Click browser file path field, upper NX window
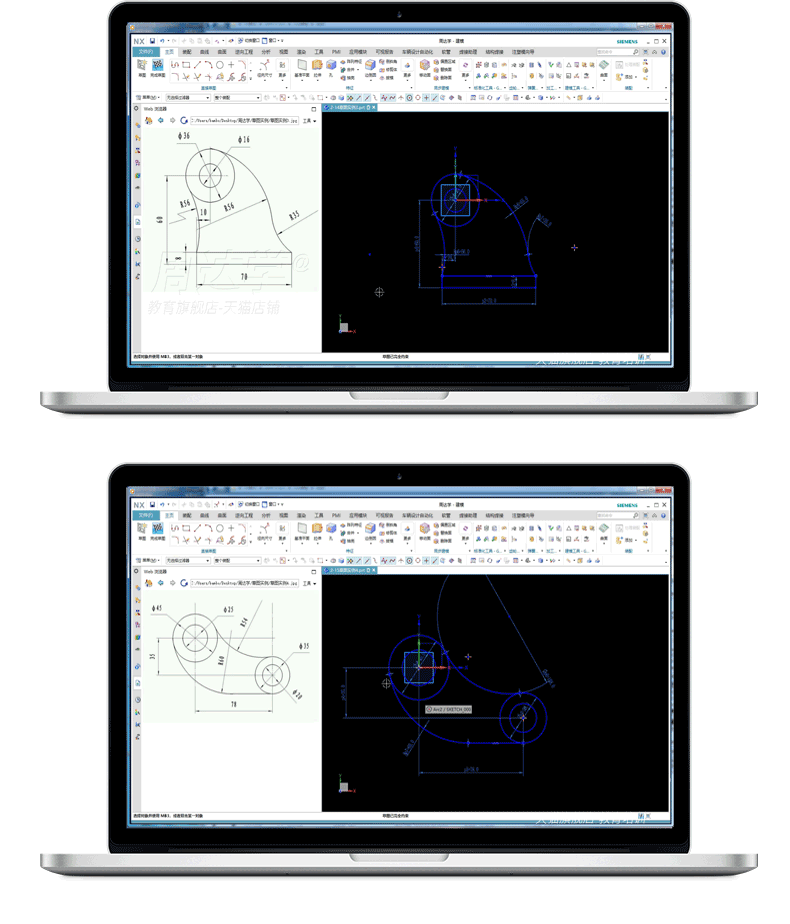 (244, 120)
